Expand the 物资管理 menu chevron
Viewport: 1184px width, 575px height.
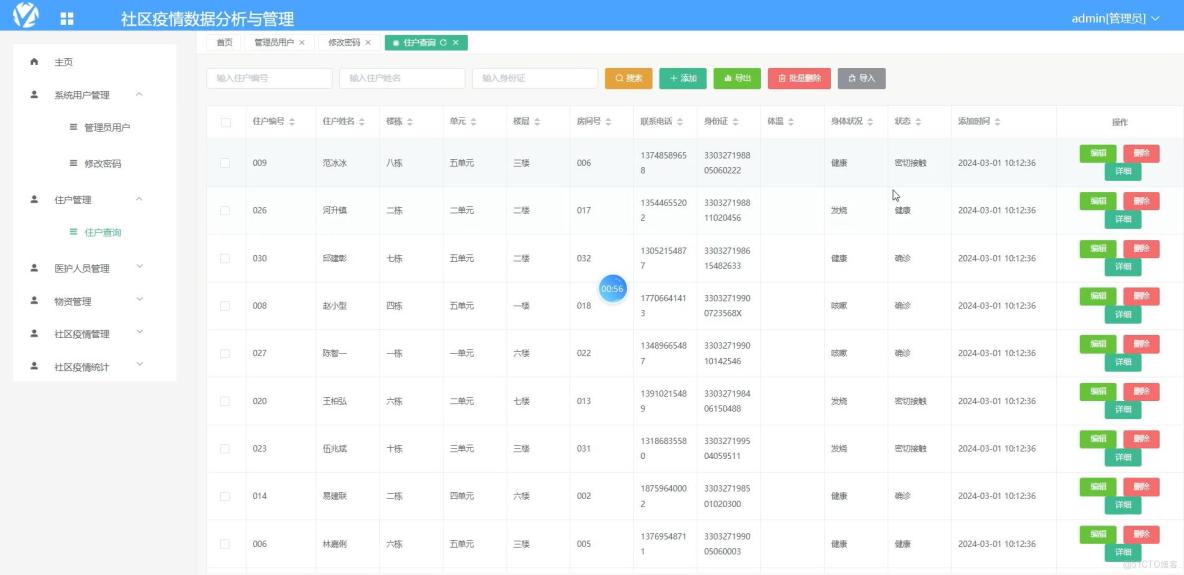tap(139, 300)
